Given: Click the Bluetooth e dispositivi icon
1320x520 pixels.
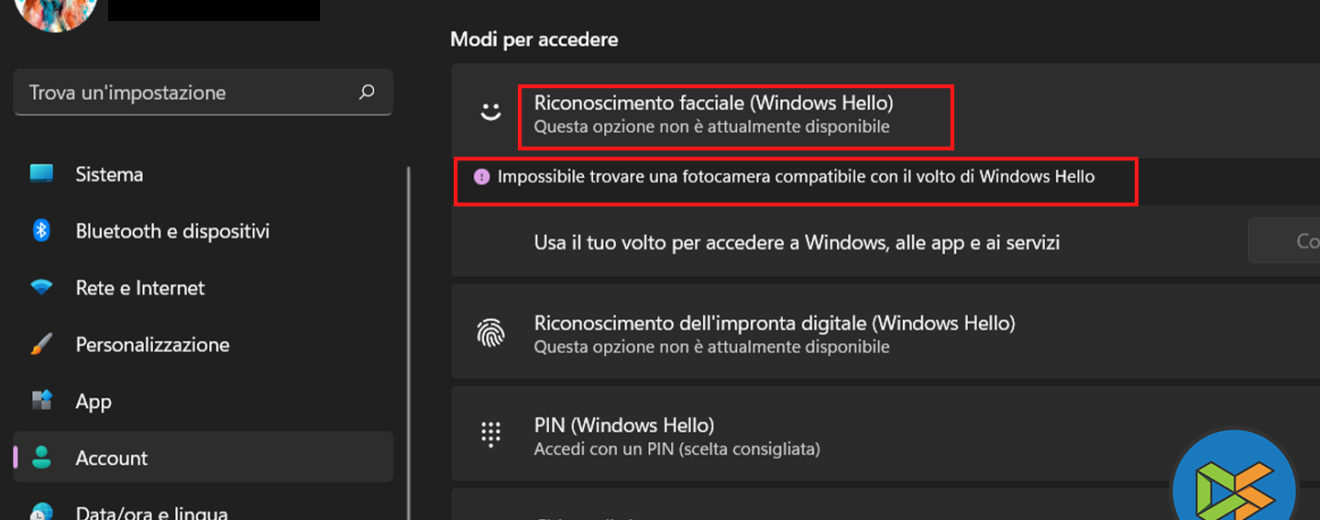Looking at the screenshot, I should click(41, 231).
